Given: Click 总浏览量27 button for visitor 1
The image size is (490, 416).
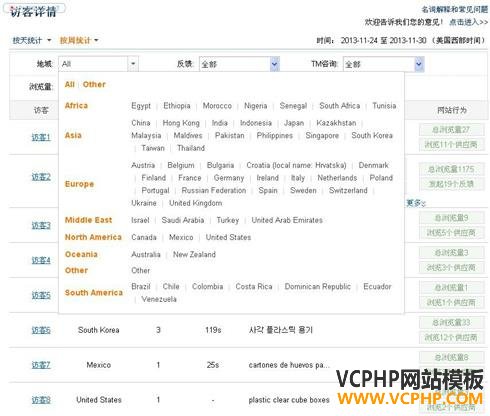Looking at the screenshot, I should (x=451, y=130).
